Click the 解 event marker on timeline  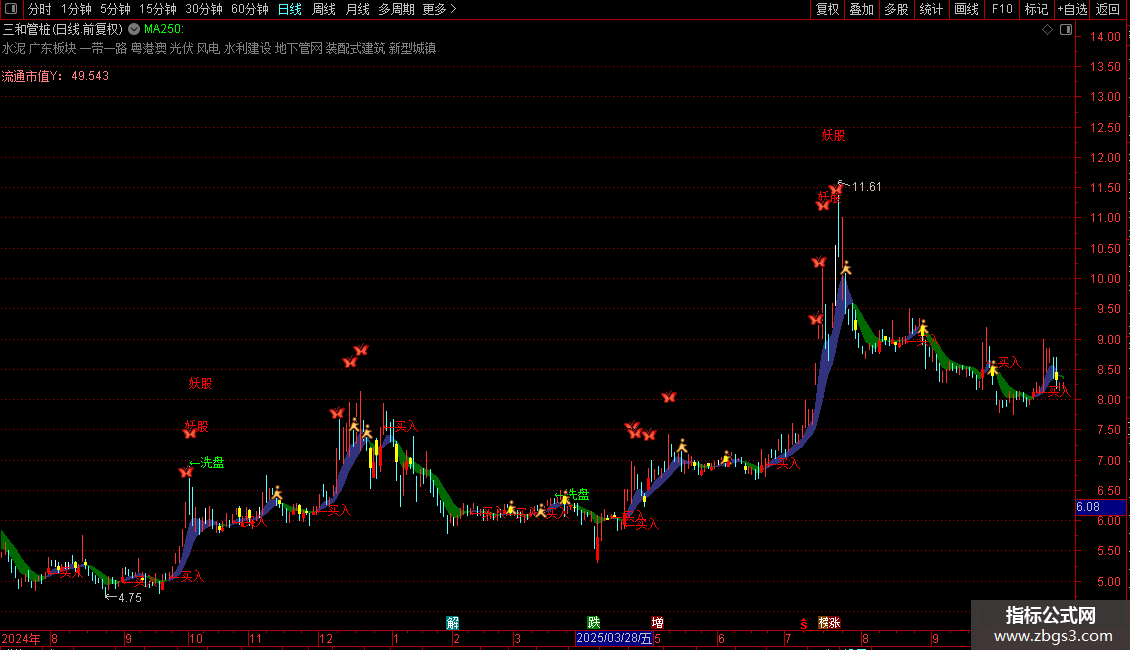[x=453, y=623]
